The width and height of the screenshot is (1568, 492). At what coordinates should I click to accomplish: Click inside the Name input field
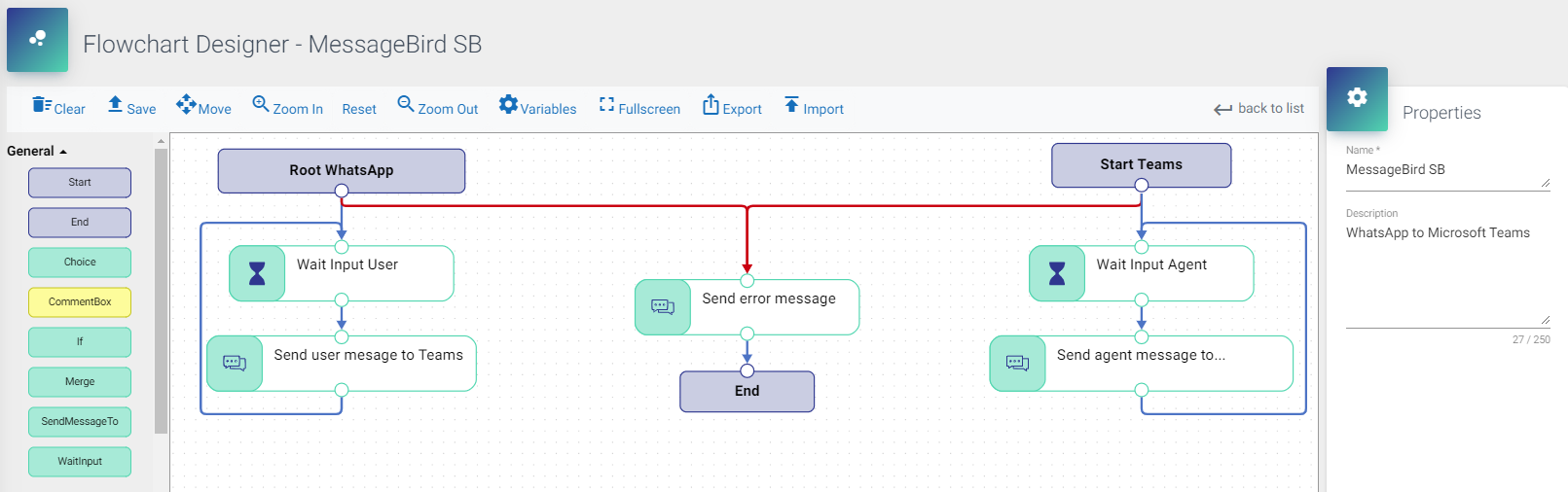[1440, 170]
